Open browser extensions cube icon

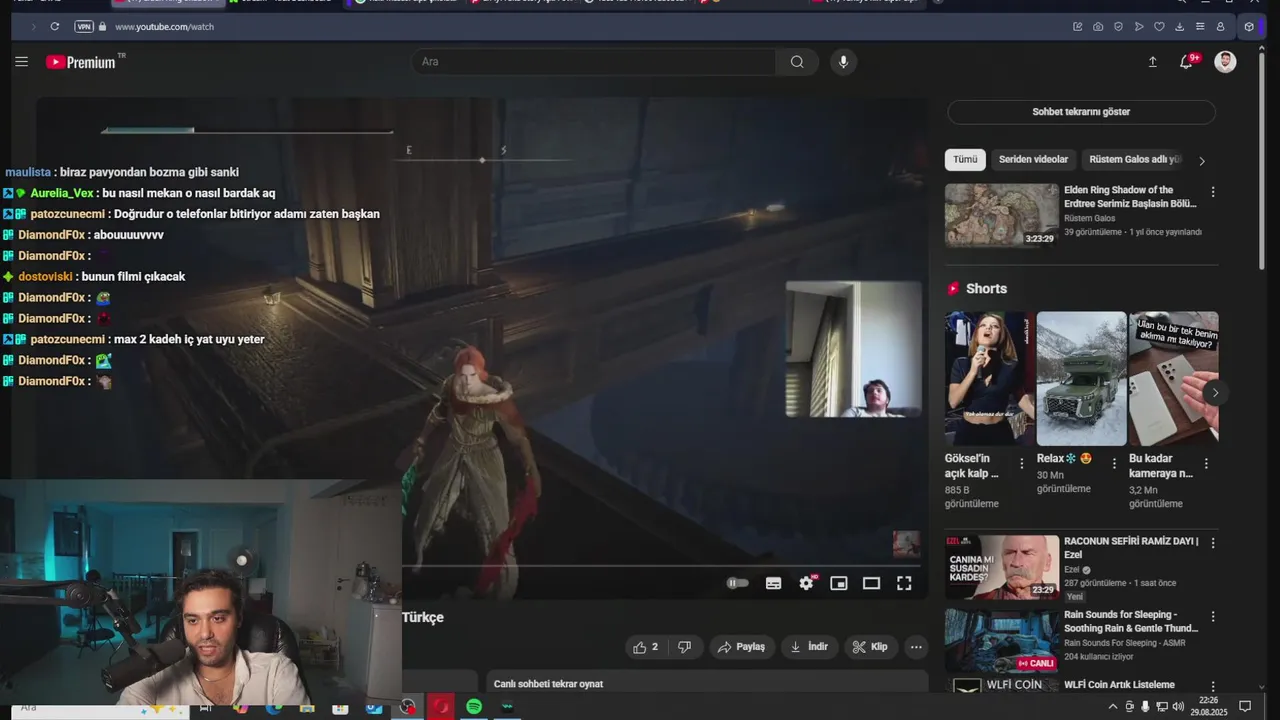(x=1249, y=27)
